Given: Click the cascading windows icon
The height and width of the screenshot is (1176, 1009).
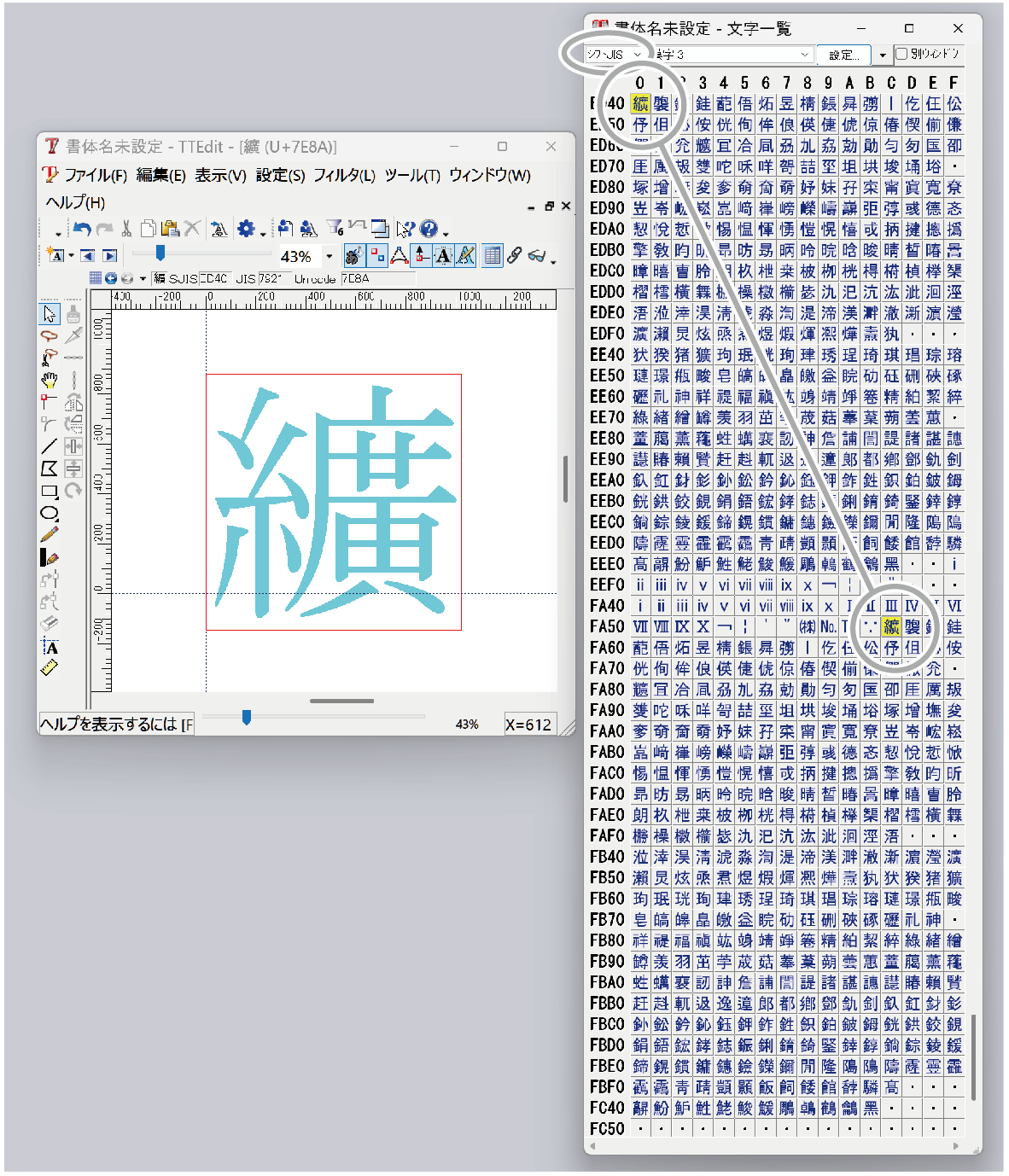Looking at the screenshot, I should [381, 229].
